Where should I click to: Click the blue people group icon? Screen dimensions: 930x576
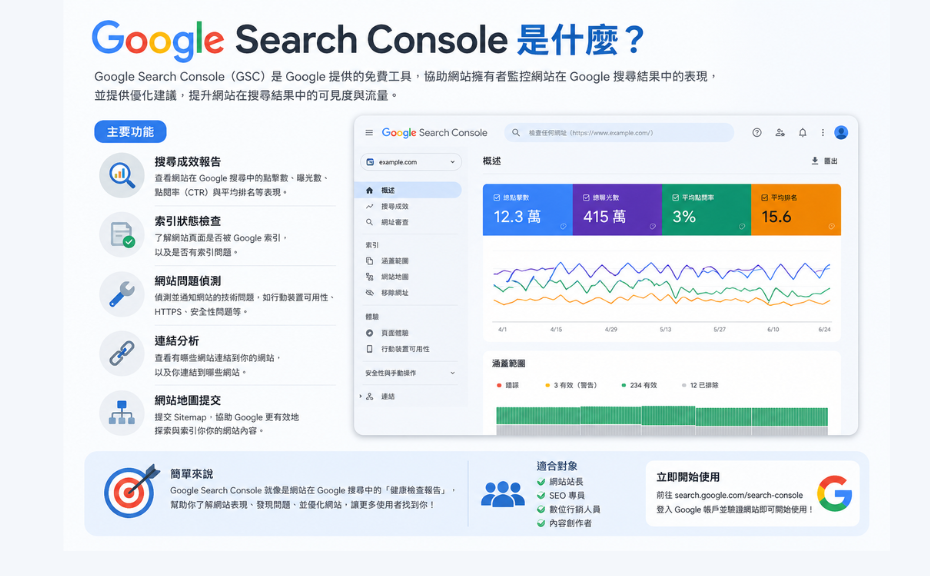pos(503,494)
